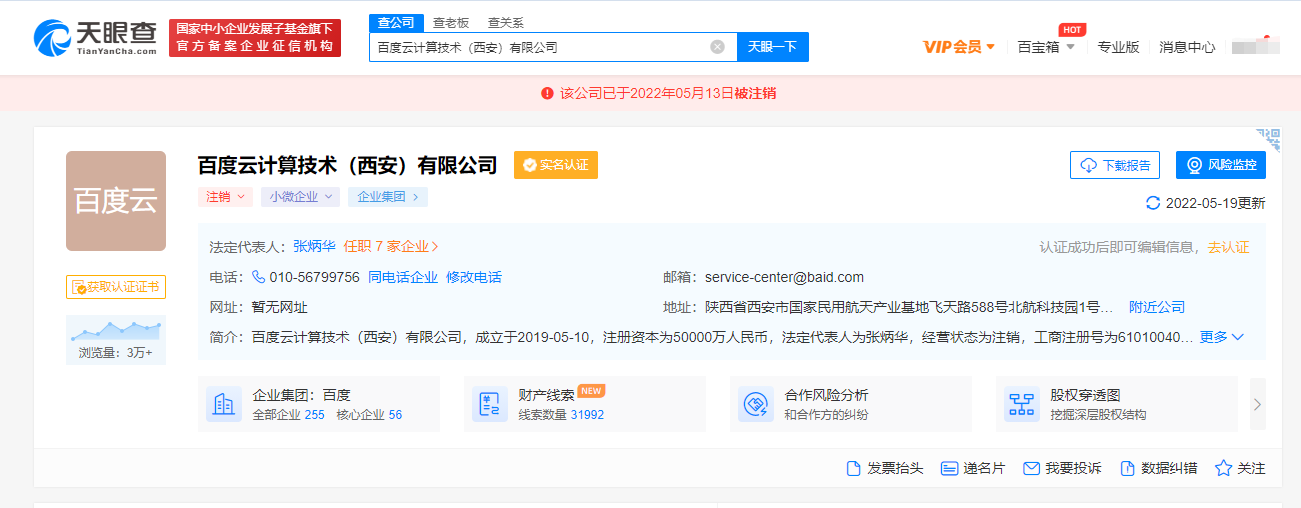Open the 专业版 link
Image resolution: width=1301 pixels, height=508 pixels.
(1118, 47)
